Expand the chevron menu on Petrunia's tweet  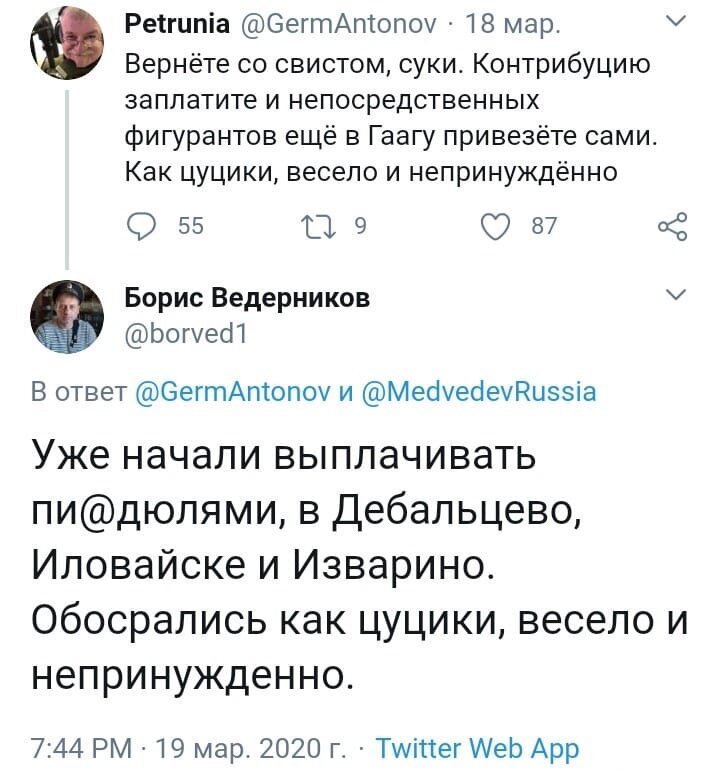point(677,21)
